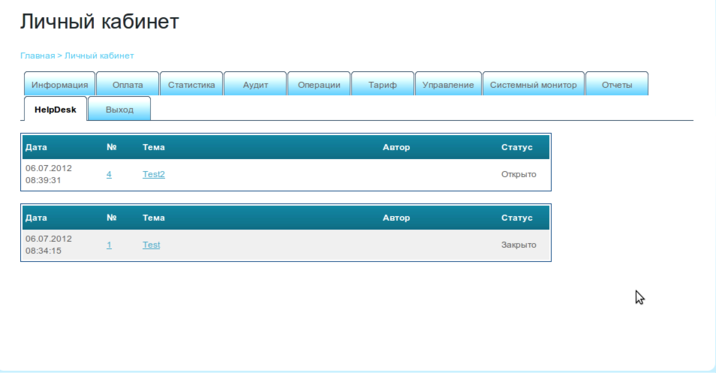This screenshot has width=716, height=373.
Task: Open the Test ticket subject link
Action: 151,245
